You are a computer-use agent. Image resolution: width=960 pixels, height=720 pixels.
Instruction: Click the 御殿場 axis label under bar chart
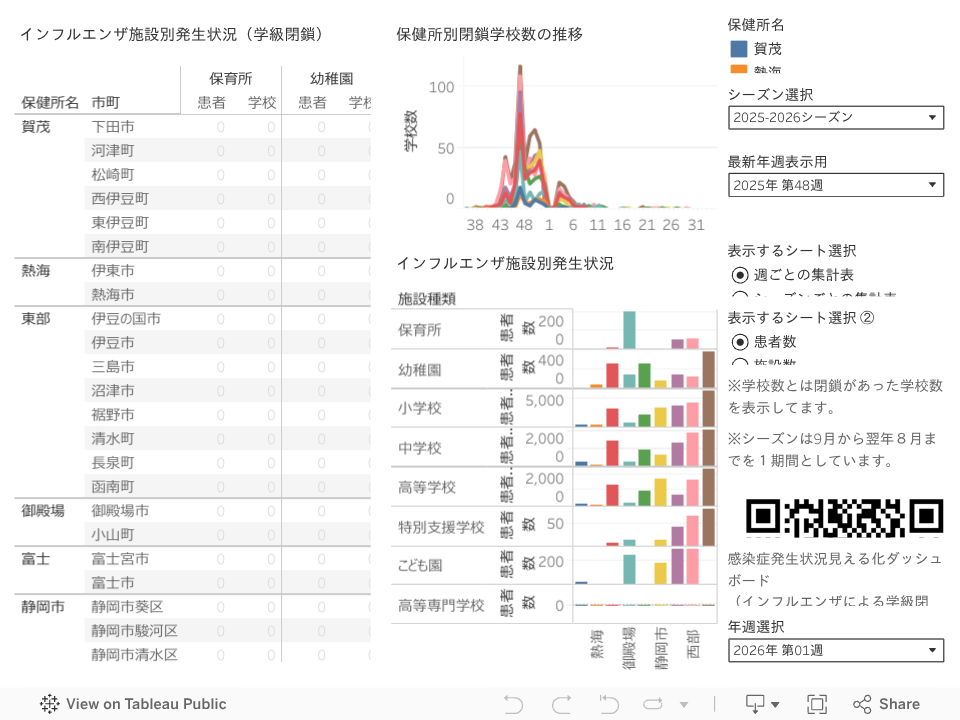629,648
